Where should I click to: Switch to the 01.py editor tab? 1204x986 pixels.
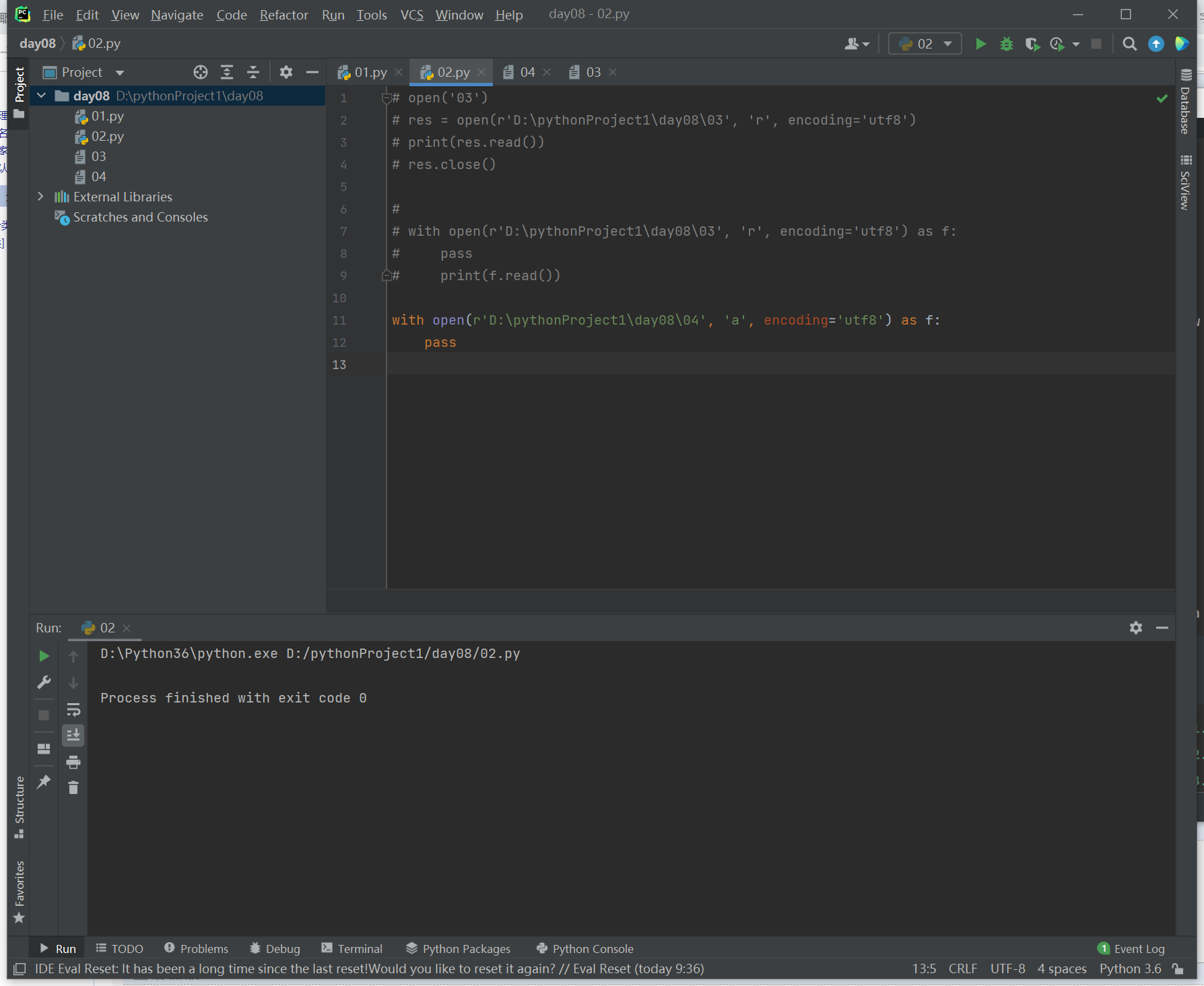[370, 72]
